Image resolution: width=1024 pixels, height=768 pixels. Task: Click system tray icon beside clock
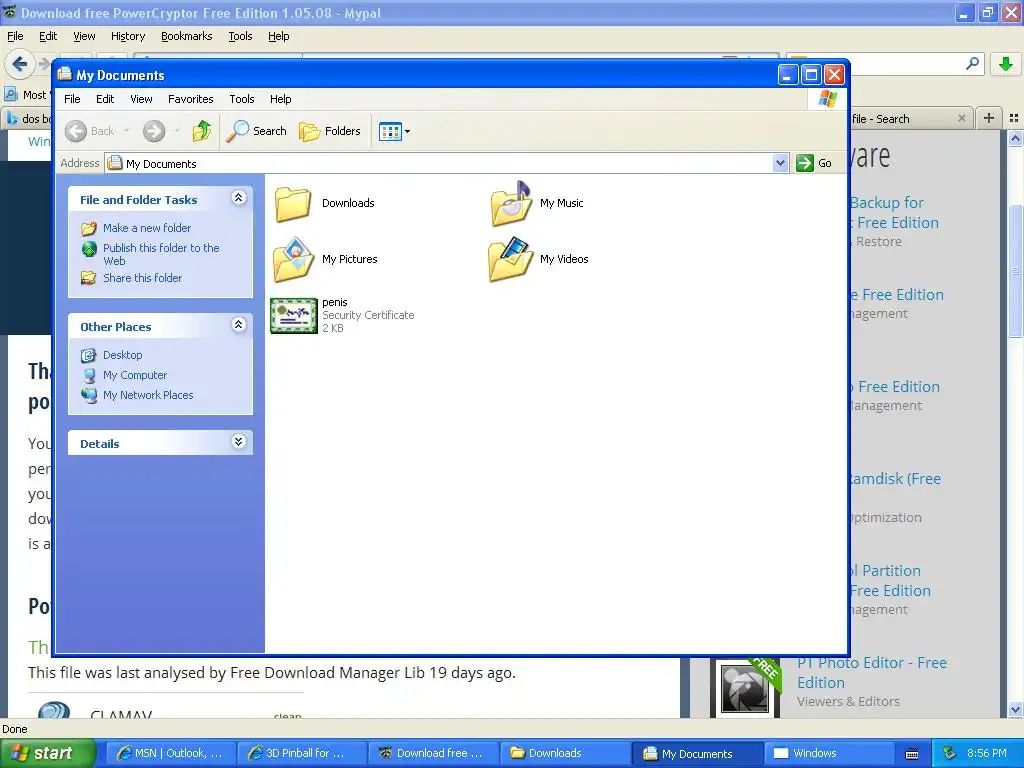[x=949, y=754]
